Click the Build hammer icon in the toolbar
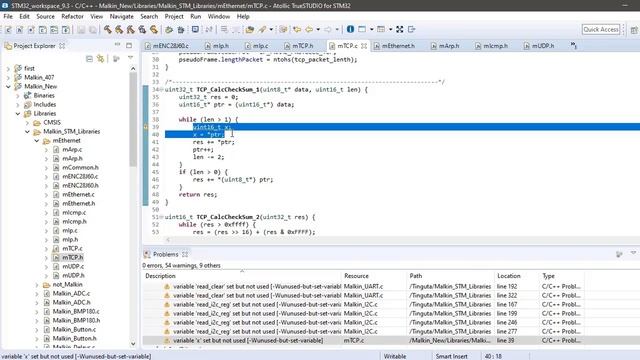 point(108,29)
